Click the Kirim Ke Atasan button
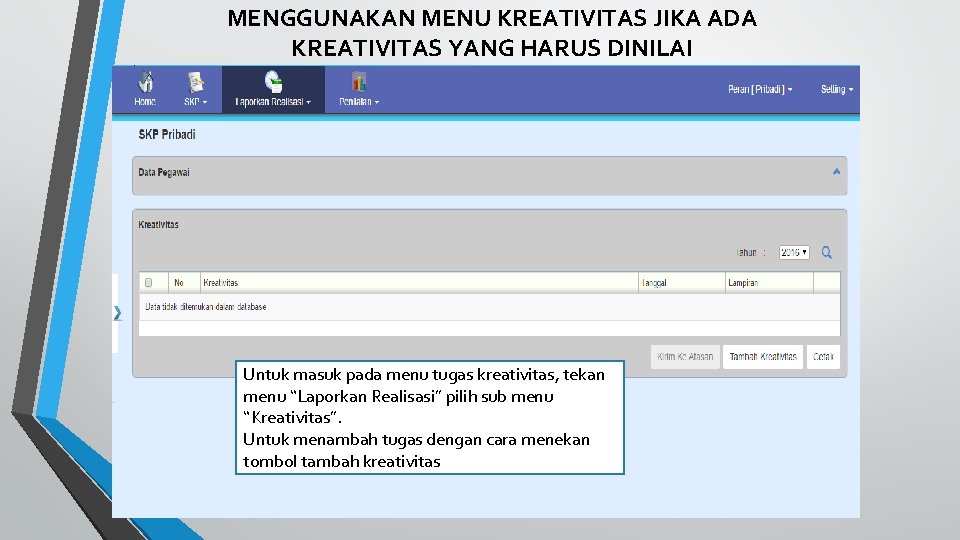Image resolution: width=960 pixels, height=540 pixels. coord(685,356)
